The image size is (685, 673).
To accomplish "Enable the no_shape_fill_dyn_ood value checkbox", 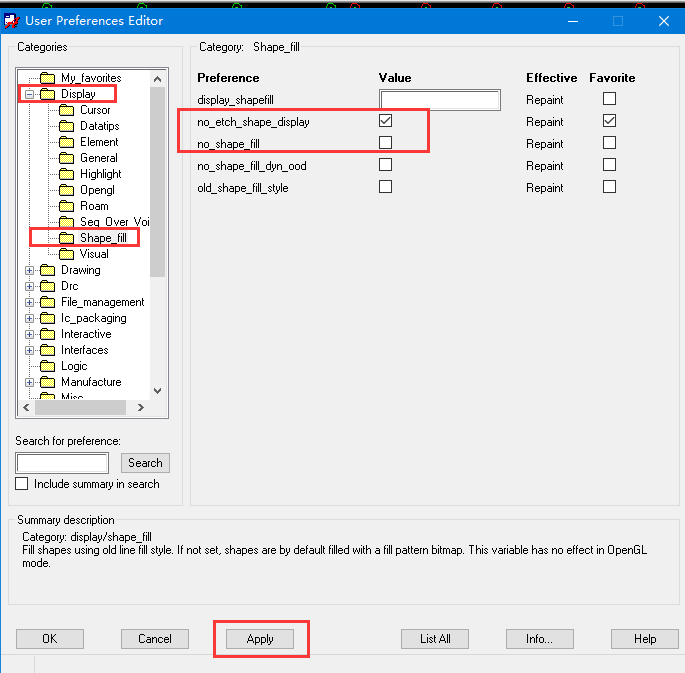I will [x=385, y=165].
